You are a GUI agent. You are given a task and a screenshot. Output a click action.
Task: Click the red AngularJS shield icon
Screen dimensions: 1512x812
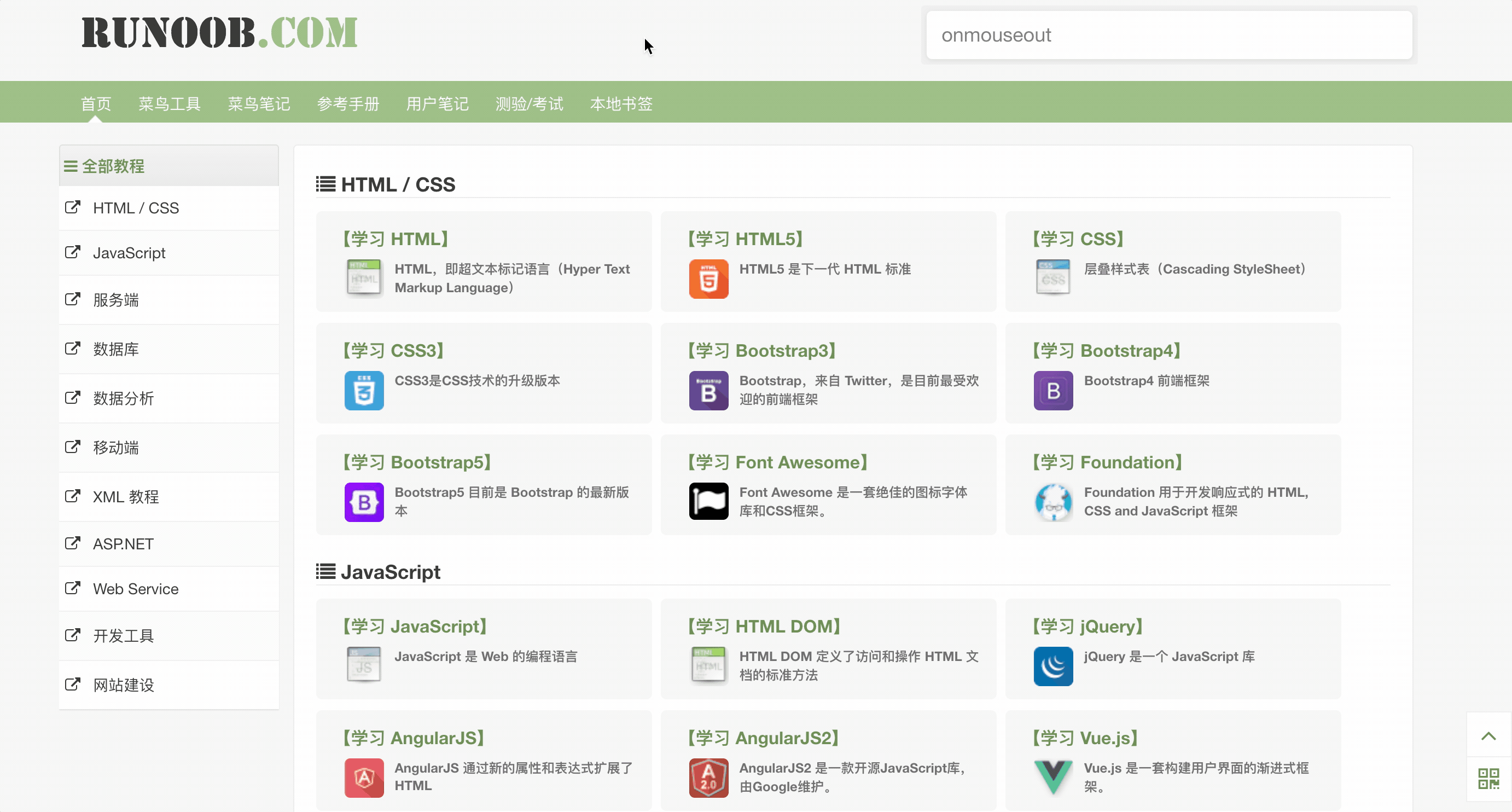364,778
